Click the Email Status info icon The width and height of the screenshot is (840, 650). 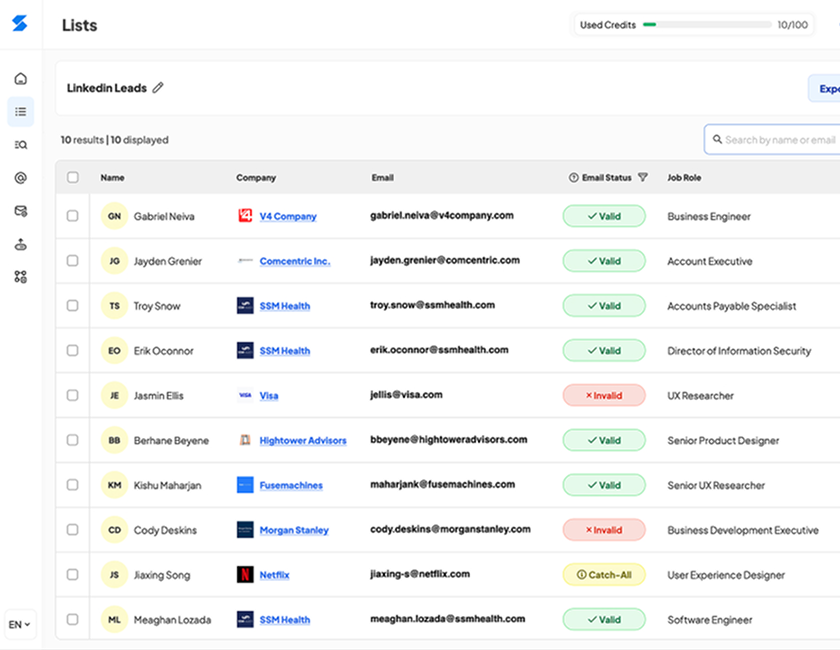pos(574,178)
